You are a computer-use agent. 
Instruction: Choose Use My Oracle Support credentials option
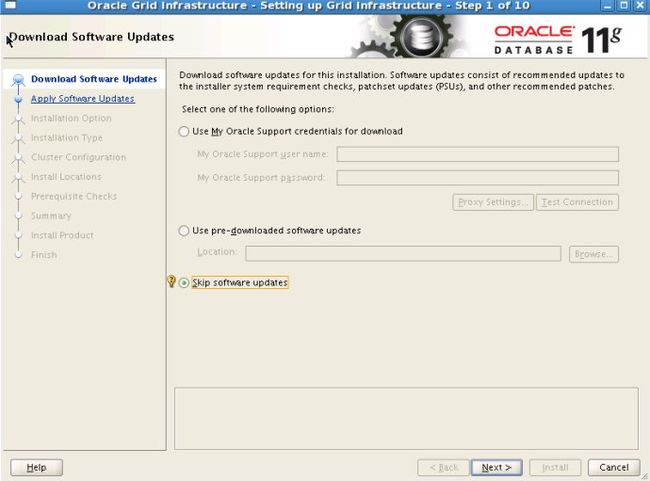(x=184, y=131)
